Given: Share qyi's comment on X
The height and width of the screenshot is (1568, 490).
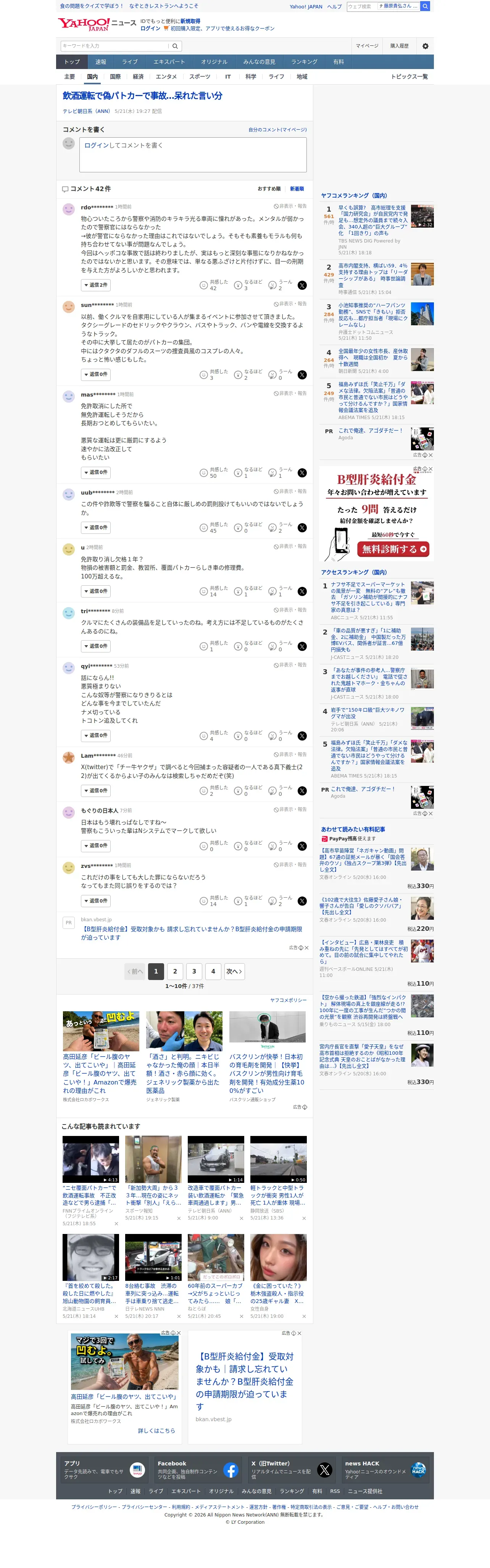Looking at the screenshot, I should point(302,736).
